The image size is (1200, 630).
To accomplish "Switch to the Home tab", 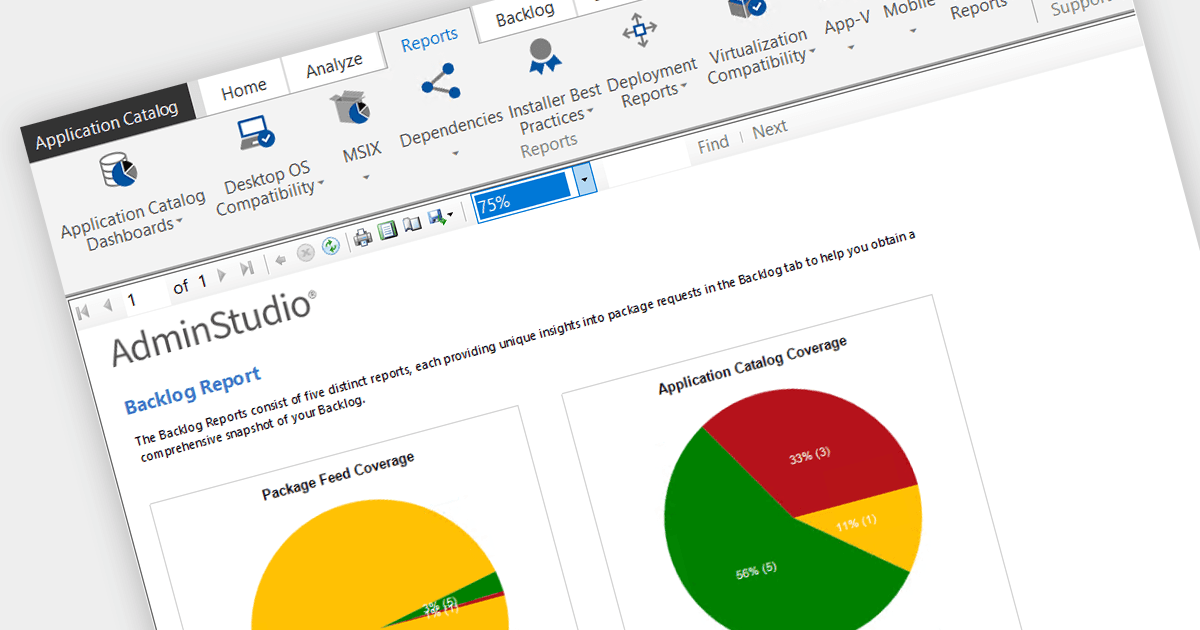I will 245,90.
